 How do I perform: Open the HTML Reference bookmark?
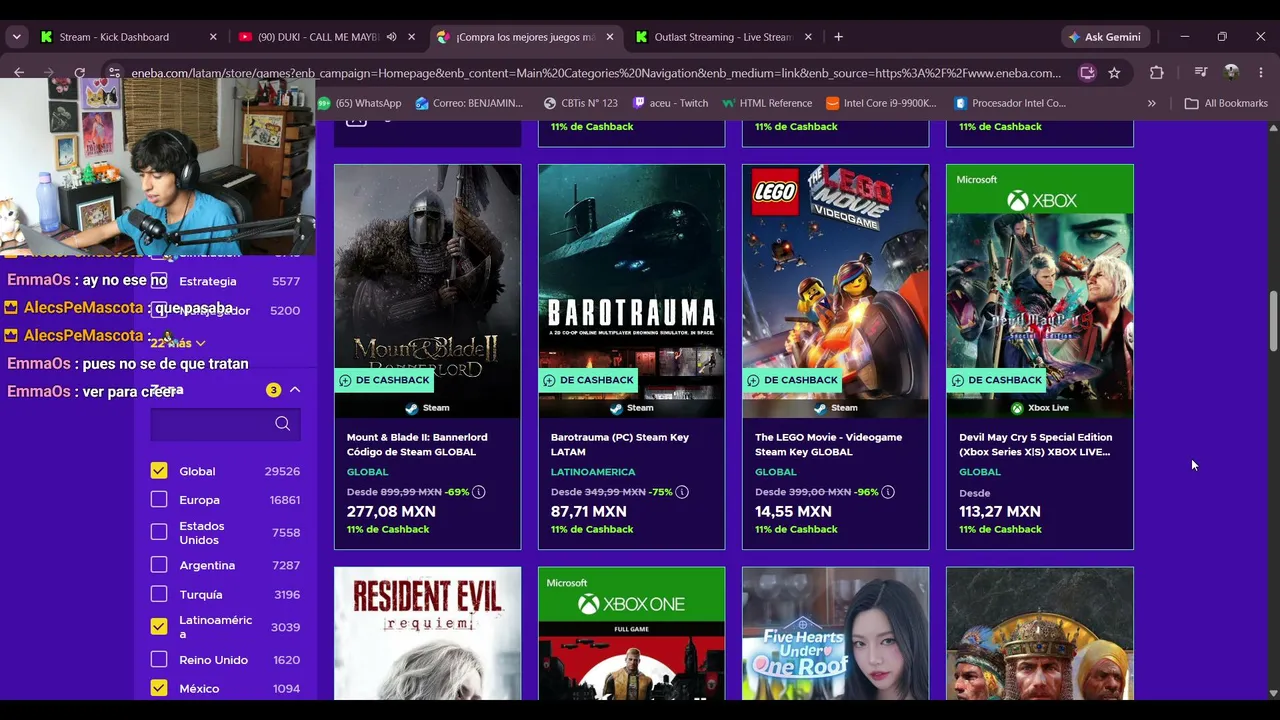[x=766, y=103]
